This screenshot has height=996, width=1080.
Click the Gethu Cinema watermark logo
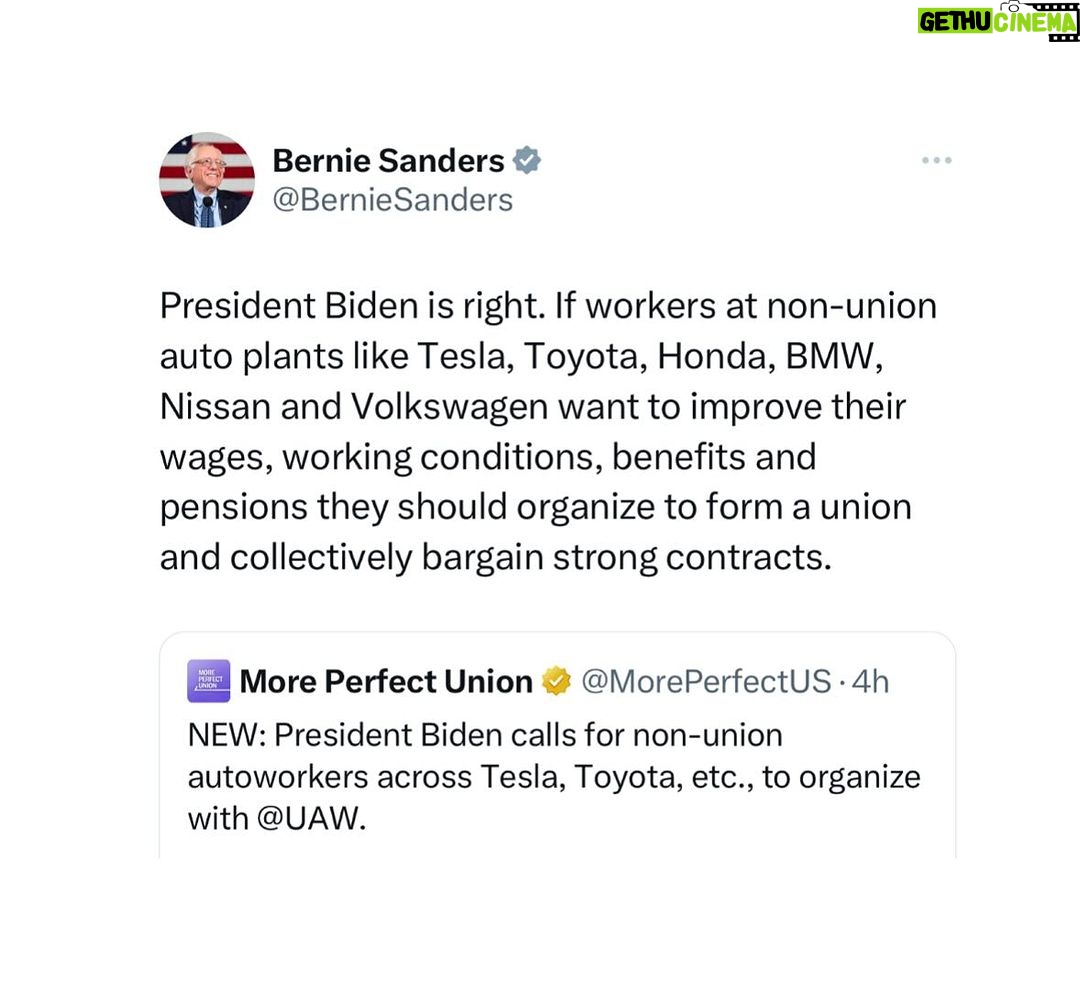tap(998, 21)
